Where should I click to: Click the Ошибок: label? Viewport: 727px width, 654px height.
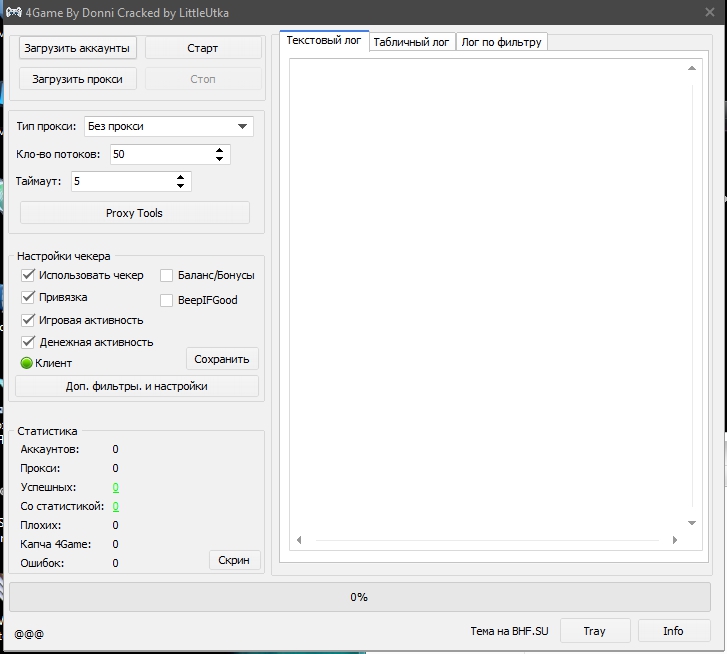click(x=42, y=563)
